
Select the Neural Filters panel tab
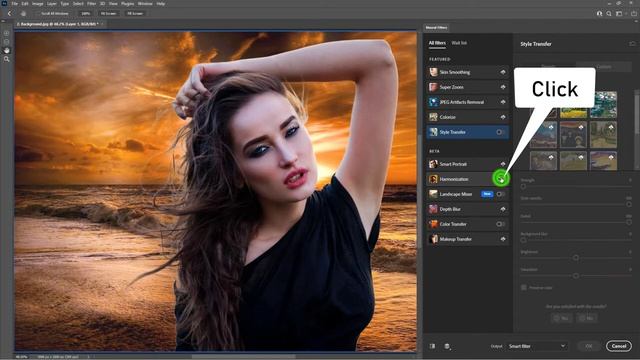436,28
